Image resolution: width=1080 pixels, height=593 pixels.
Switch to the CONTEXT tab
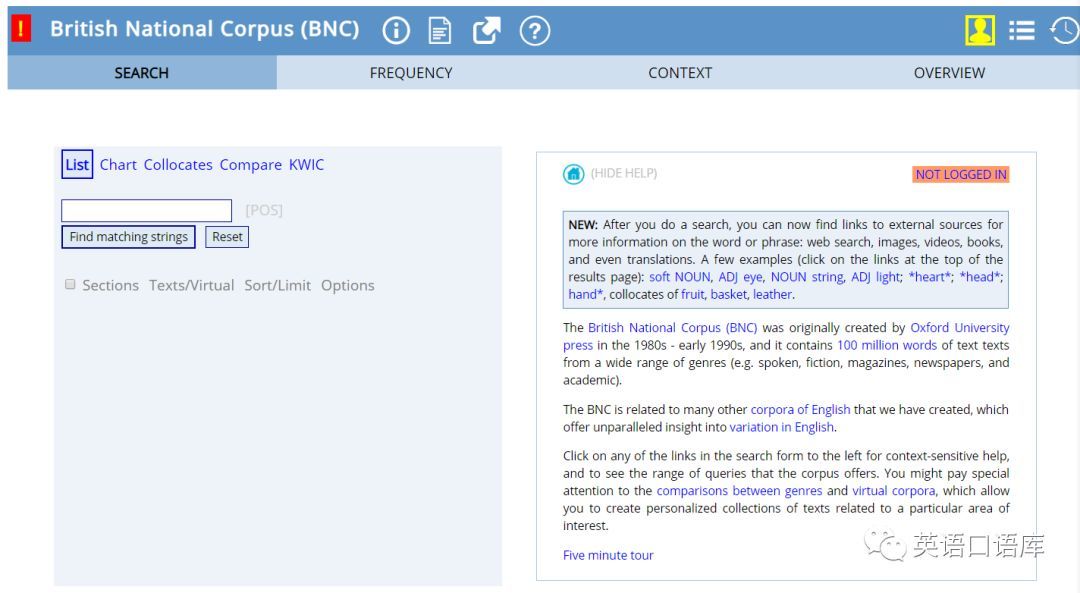click(x=680, y=73)
